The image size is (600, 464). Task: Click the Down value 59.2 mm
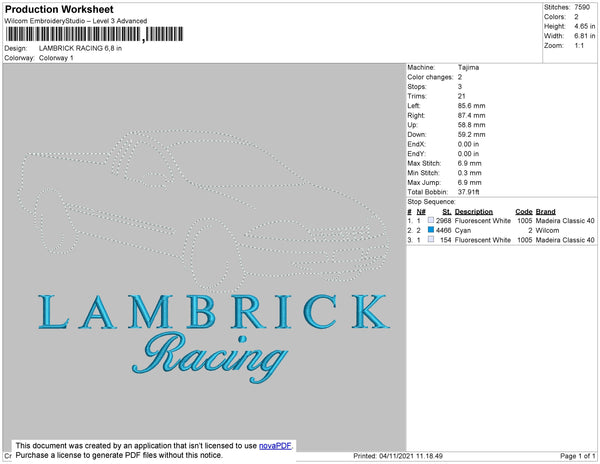click(471, 134)
